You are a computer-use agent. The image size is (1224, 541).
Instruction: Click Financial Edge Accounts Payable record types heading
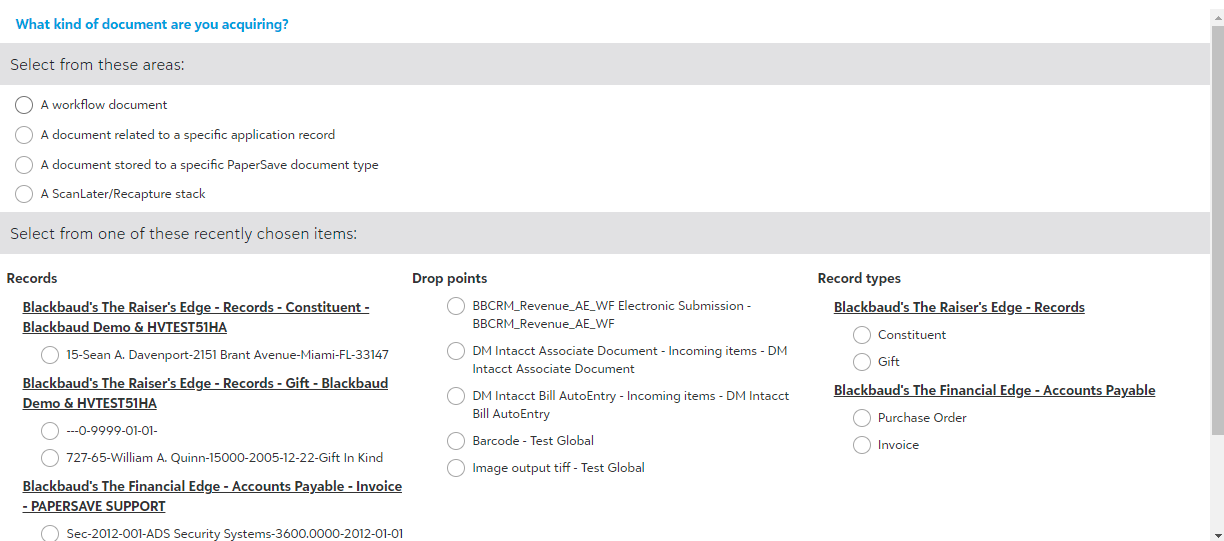pos(994,391)
